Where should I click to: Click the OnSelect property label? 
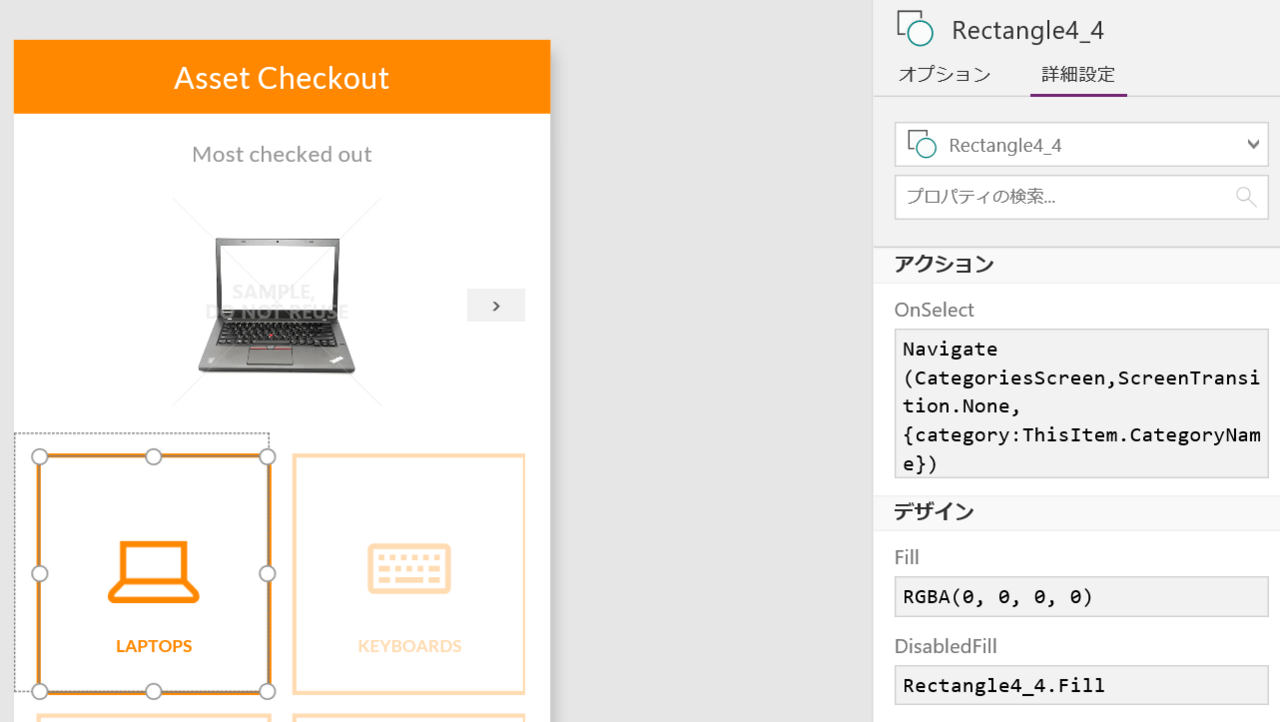(934, 310)
